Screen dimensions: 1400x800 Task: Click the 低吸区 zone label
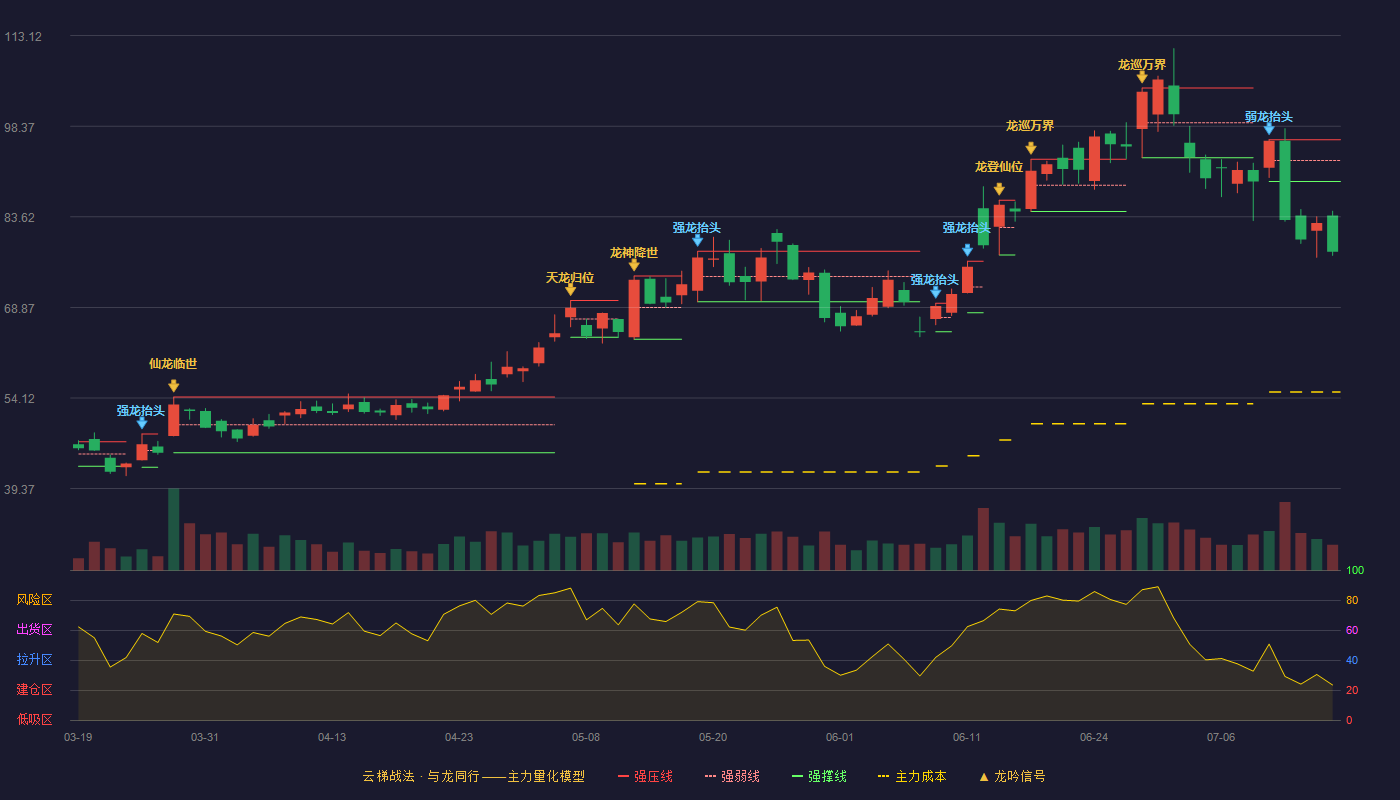34,719
